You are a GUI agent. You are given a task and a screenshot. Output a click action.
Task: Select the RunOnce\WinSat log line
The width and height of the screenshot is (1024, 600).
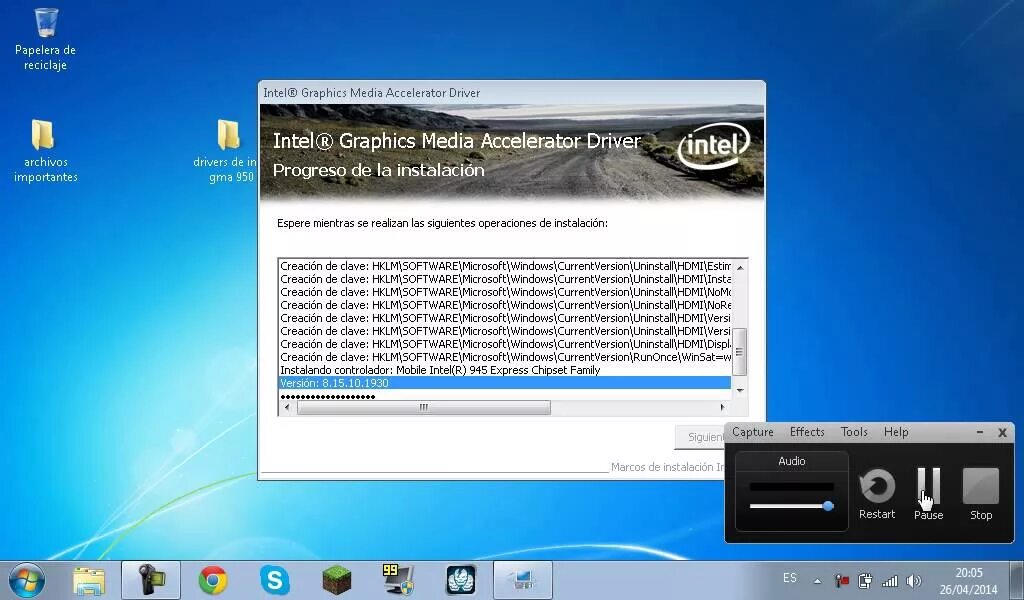[504, 357]
